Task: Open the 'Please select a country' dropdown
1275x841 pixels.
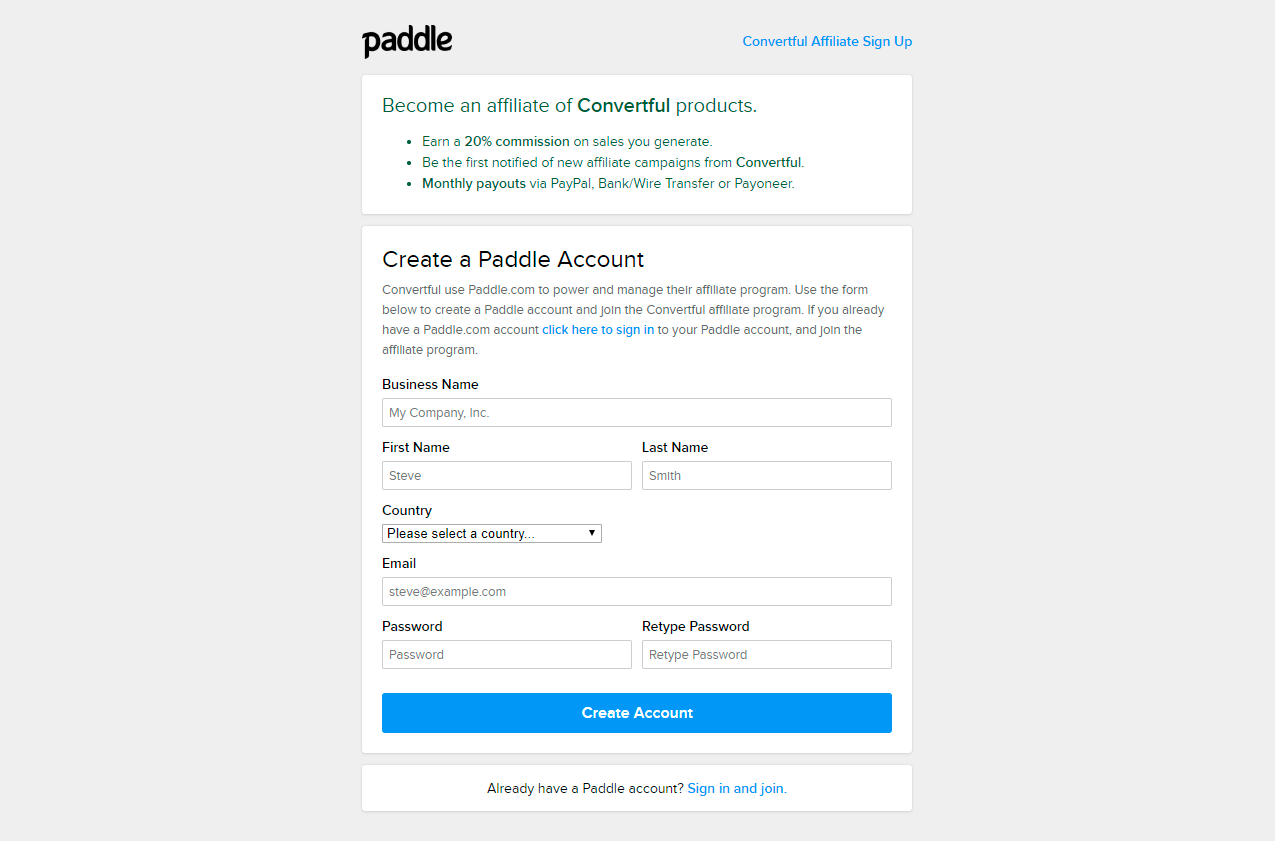Action: coord(492,534)
